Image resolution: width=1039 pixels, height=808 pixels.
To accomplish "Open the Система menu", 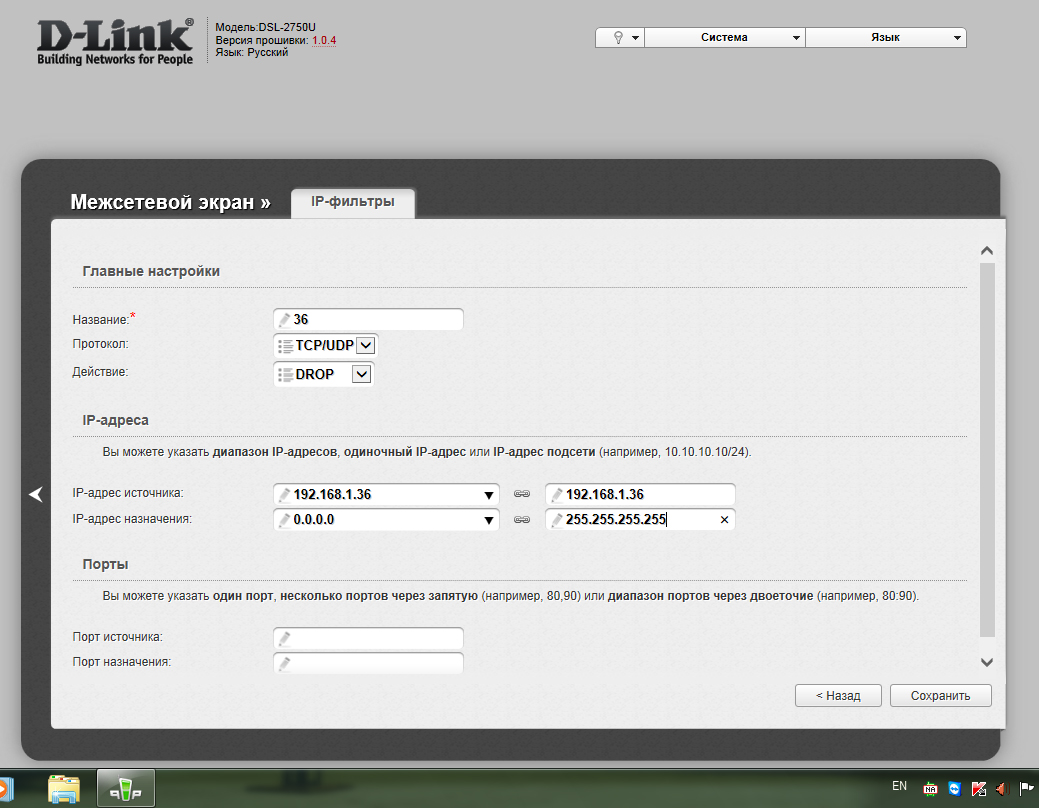I will (x=724, y=37).
